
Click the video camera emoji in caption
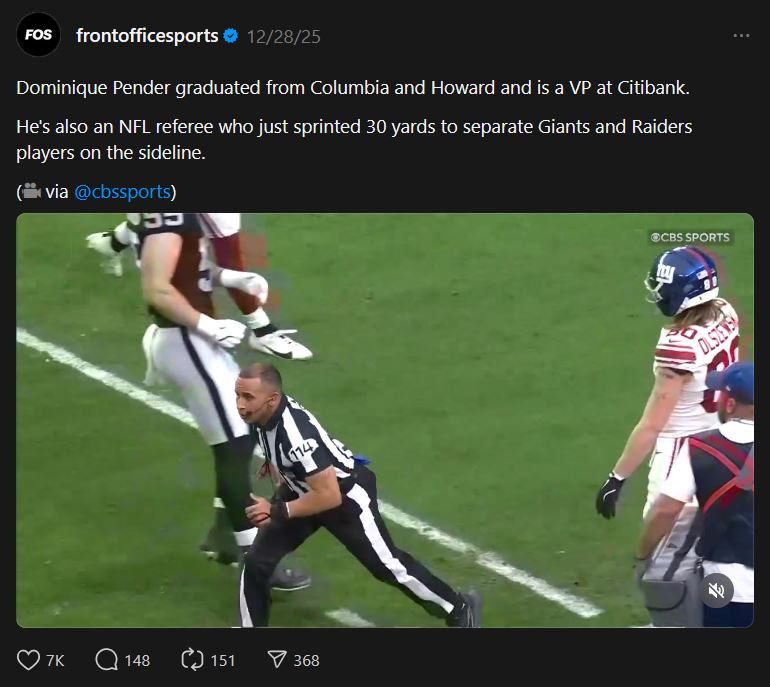tap(31, 191)
